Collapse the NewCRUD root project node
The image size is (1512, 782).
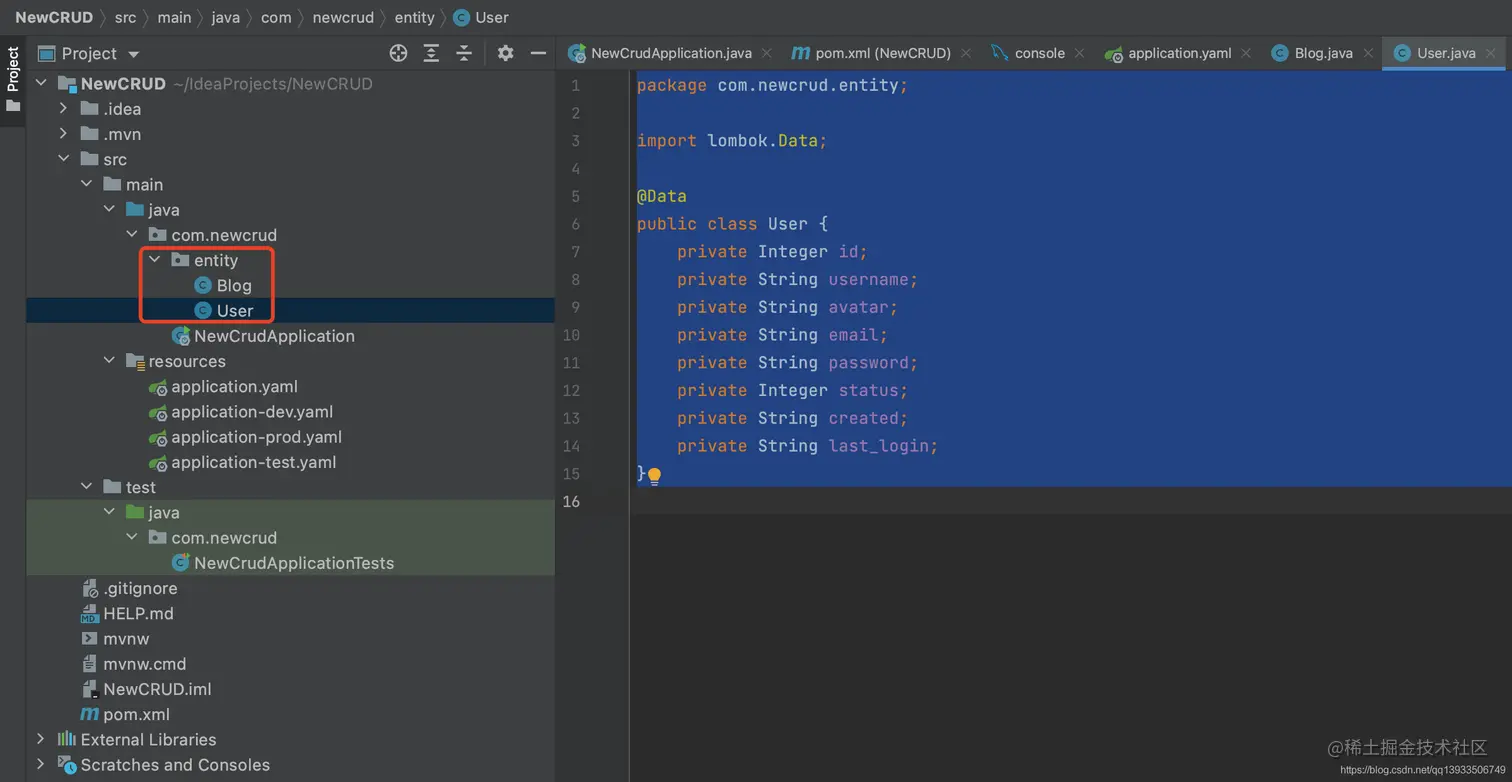coord(41,84)
